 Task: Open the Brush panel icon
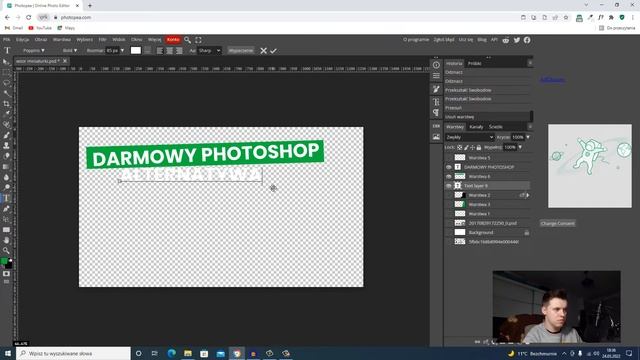pyautogui.click(x=436, y=89)
